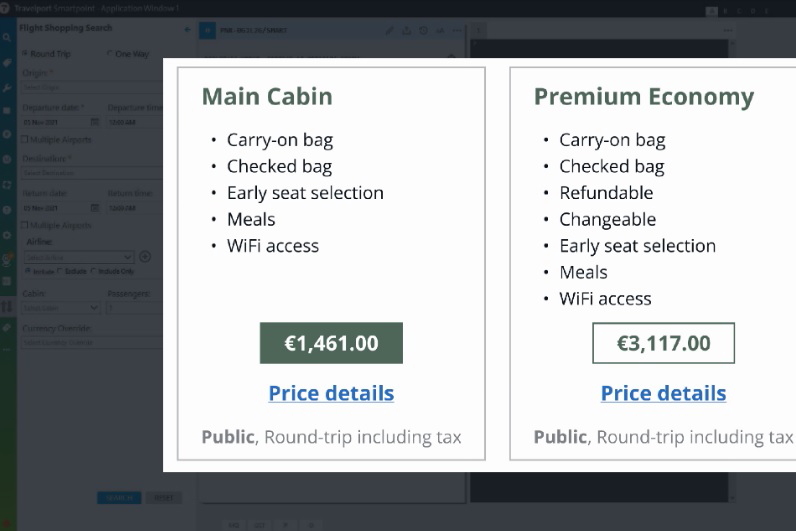
Task: Choose the Main Cabin €1,461.00 fare button
Action: click(331, 343)
